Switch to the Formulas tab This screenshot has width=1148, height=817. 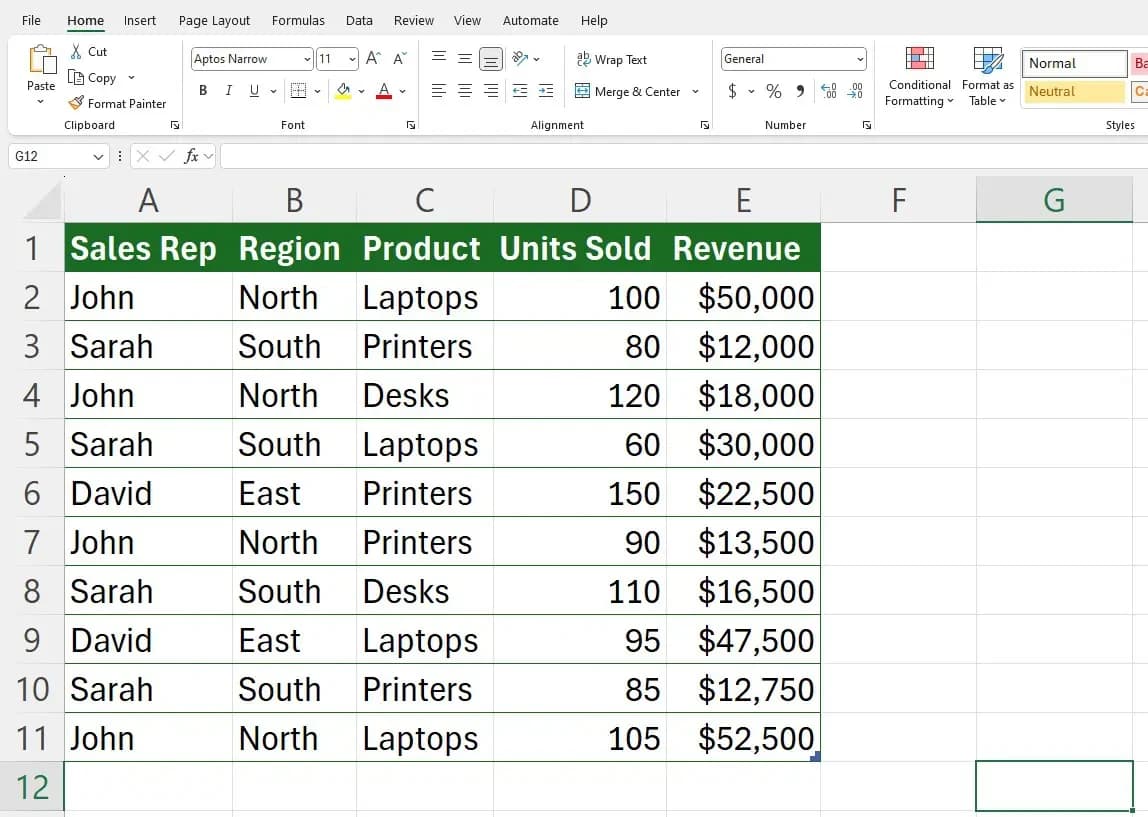298,20
